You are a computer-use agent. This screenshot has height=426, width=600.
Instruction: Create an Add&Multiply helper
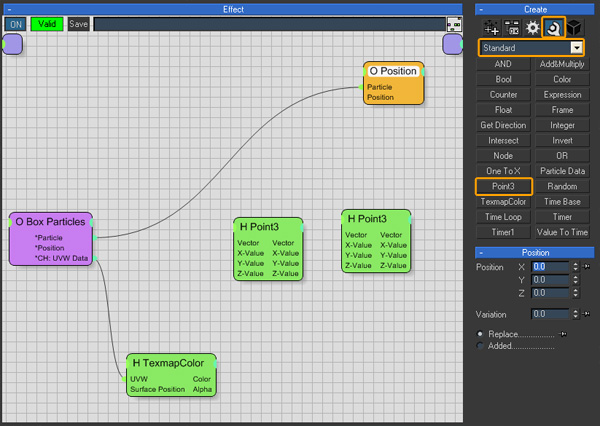coord(562,64)
